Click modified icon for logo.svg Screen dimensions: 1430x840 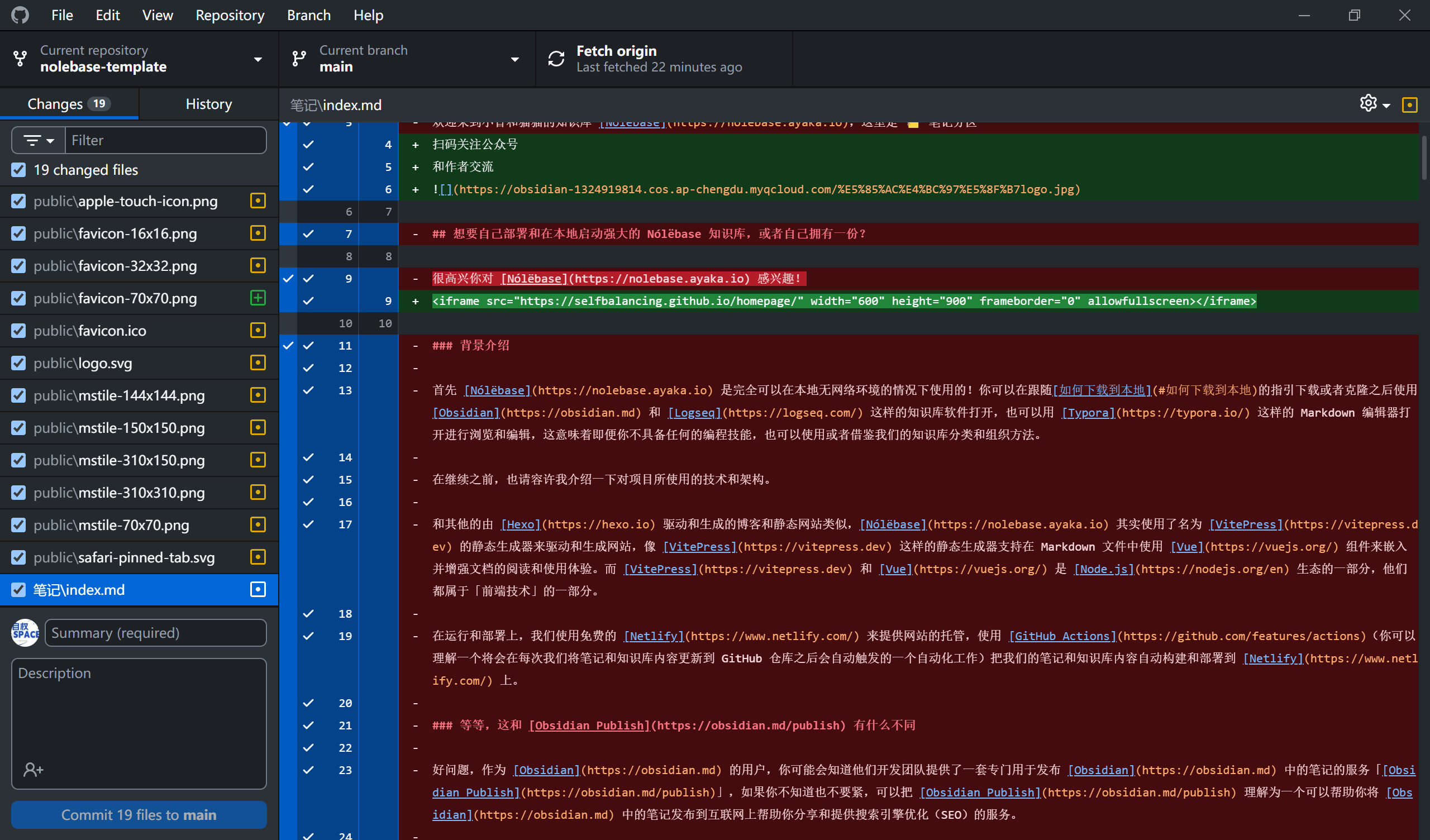258,362
